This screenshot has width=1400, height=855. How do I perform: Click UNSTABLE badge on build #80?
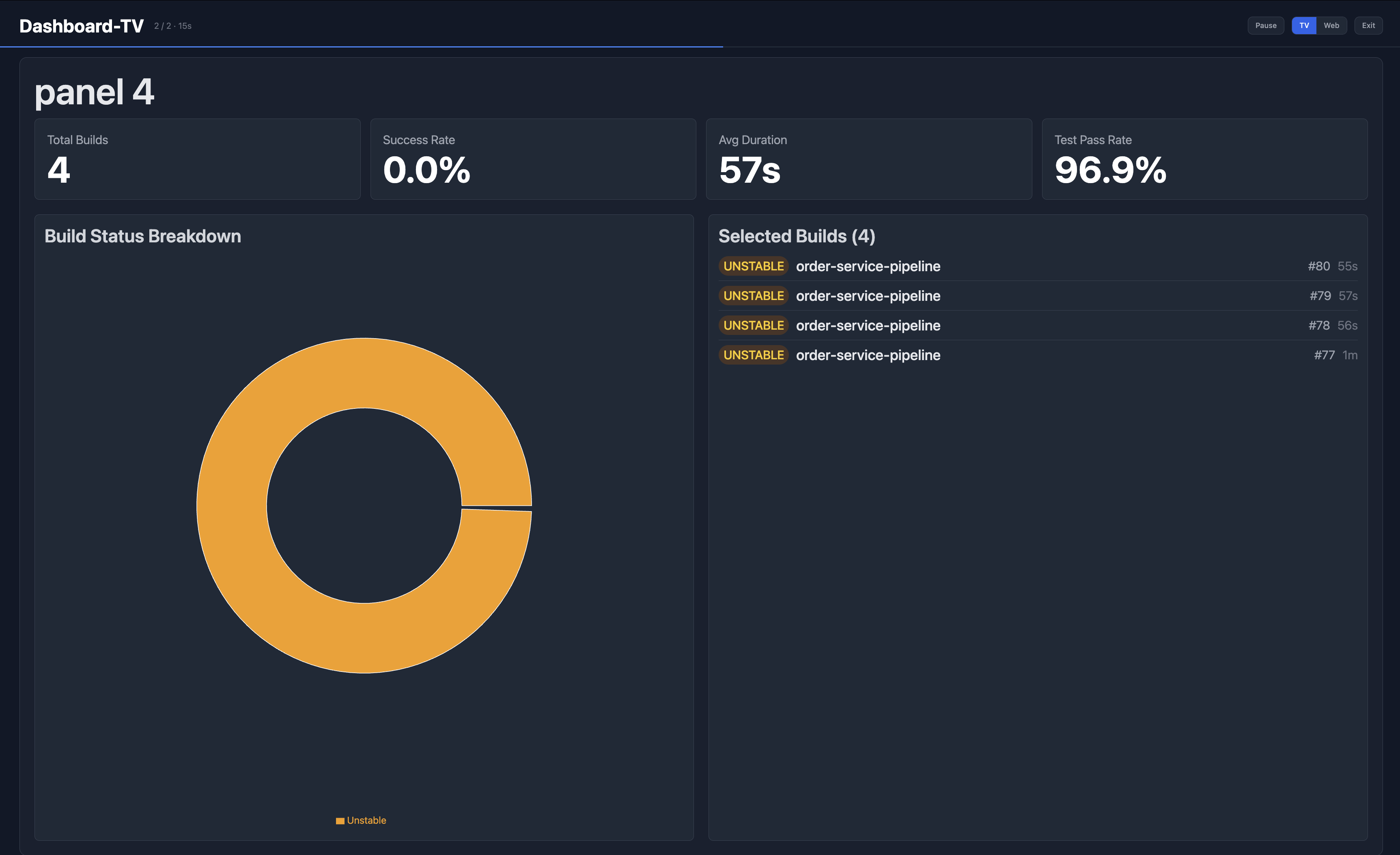tap(753, 266)
